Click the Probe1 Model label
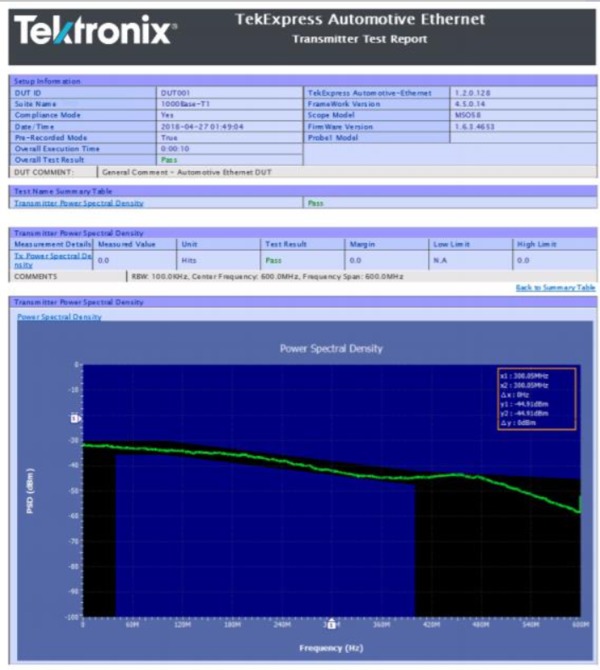The height and width of the screenshot is (670, 600). click(x=333, y=138)
